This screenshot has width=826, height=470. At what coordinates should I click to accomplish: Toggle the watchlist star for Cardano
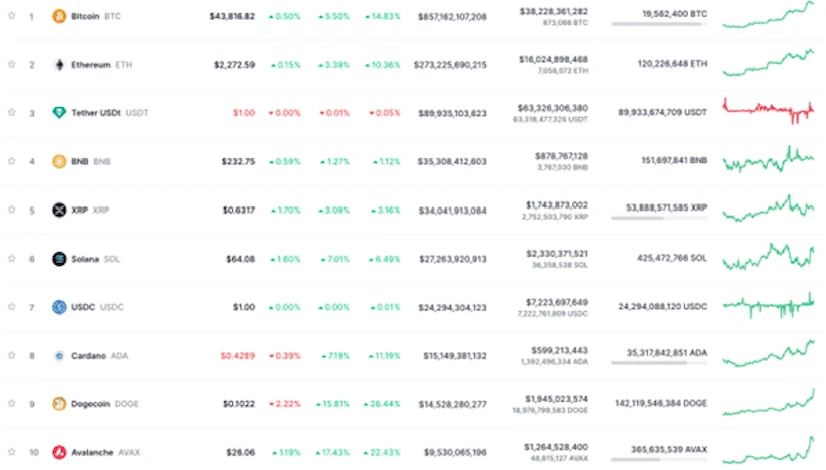point(12,355)
